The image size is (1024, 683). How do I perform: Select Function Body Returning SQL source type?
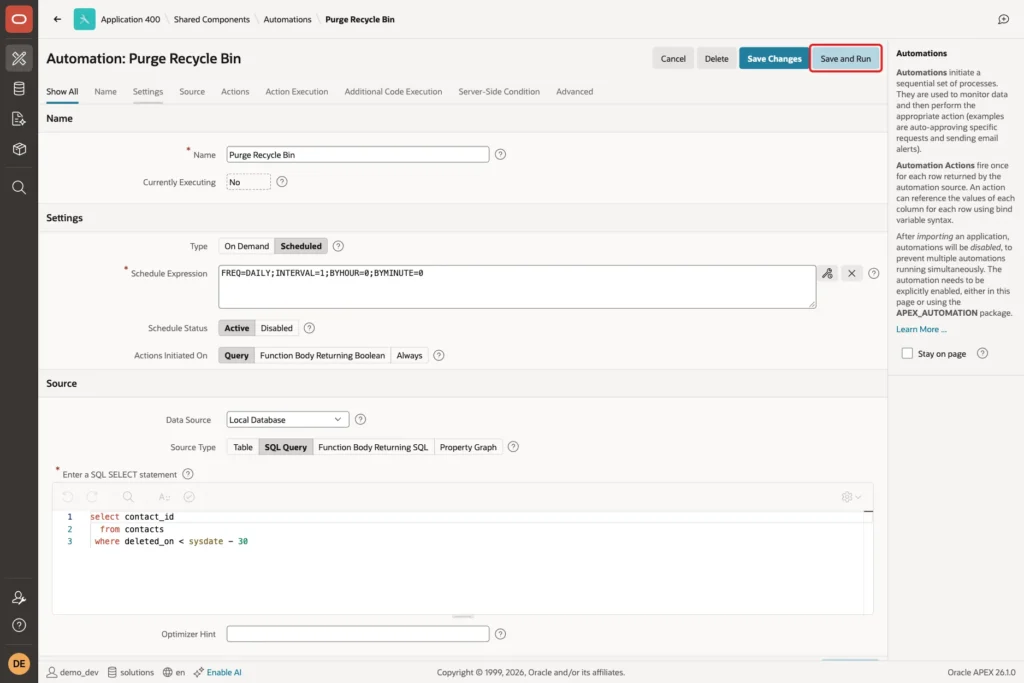[x=373, y=447]
